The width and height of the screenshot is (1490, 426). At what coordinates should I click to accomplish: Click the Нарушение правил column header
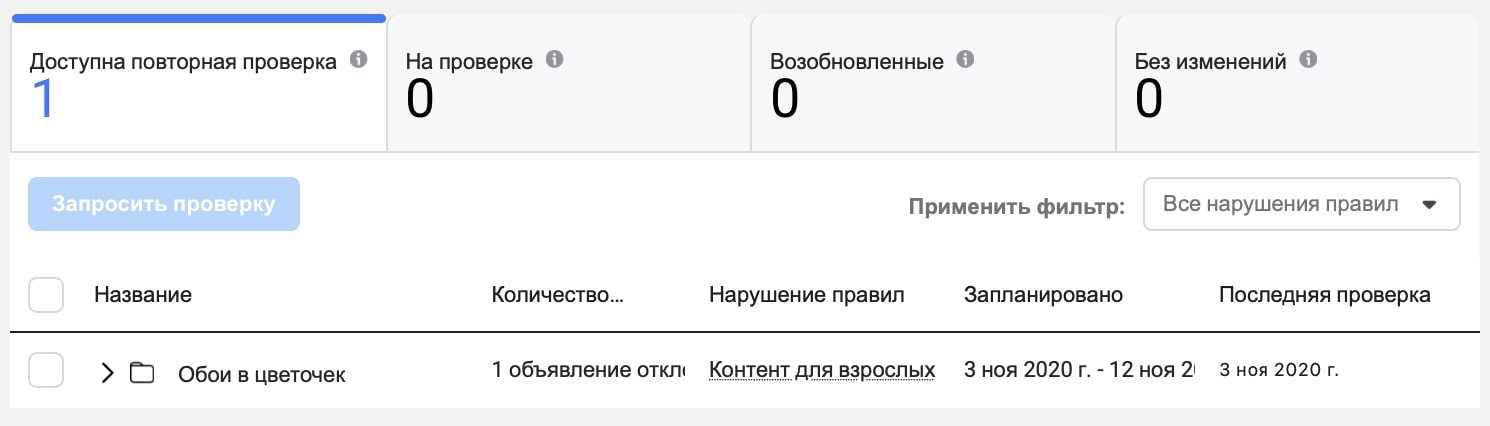tap(806, 295)
